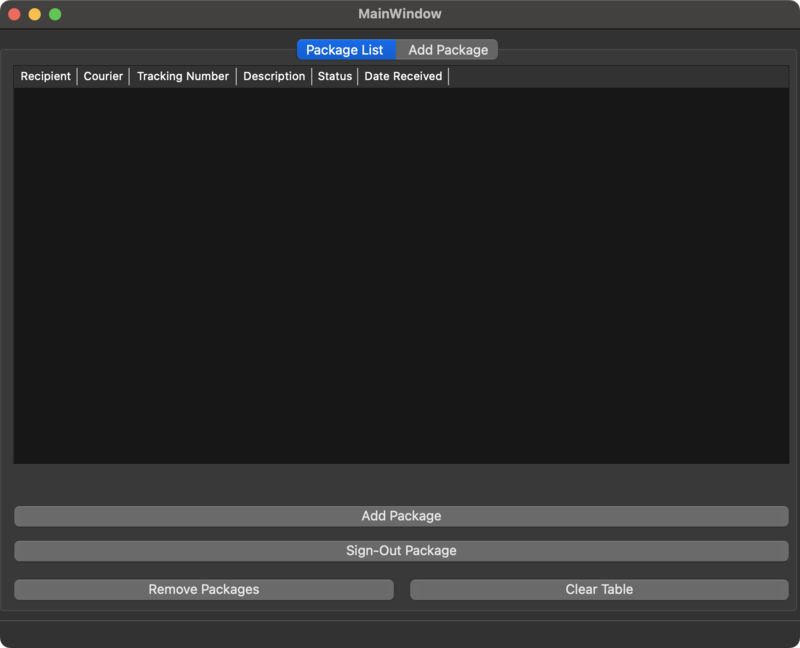Click the Description column header

click(x=274, y=76)
